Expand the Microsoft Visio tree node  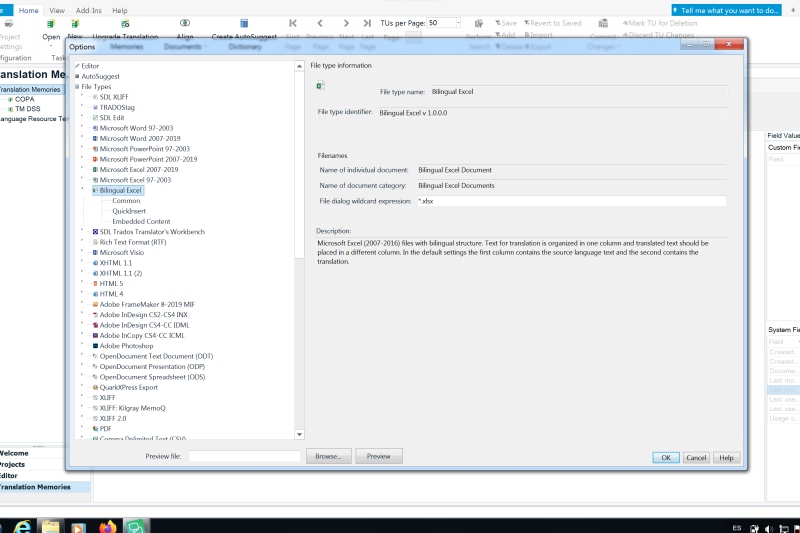pyautogui.click(x=82, y=251)
